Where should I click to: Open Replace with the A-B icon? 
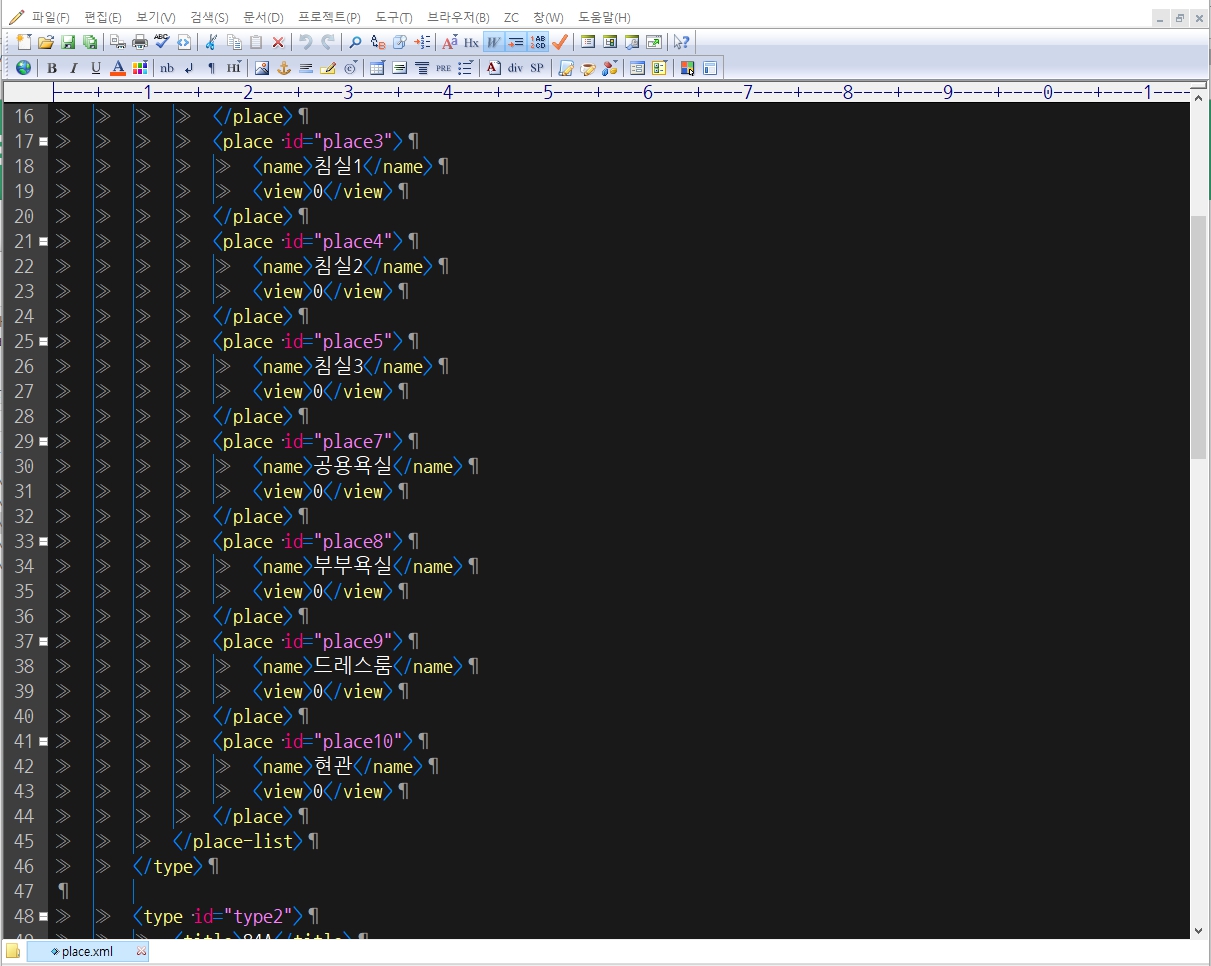pos(378,42)
